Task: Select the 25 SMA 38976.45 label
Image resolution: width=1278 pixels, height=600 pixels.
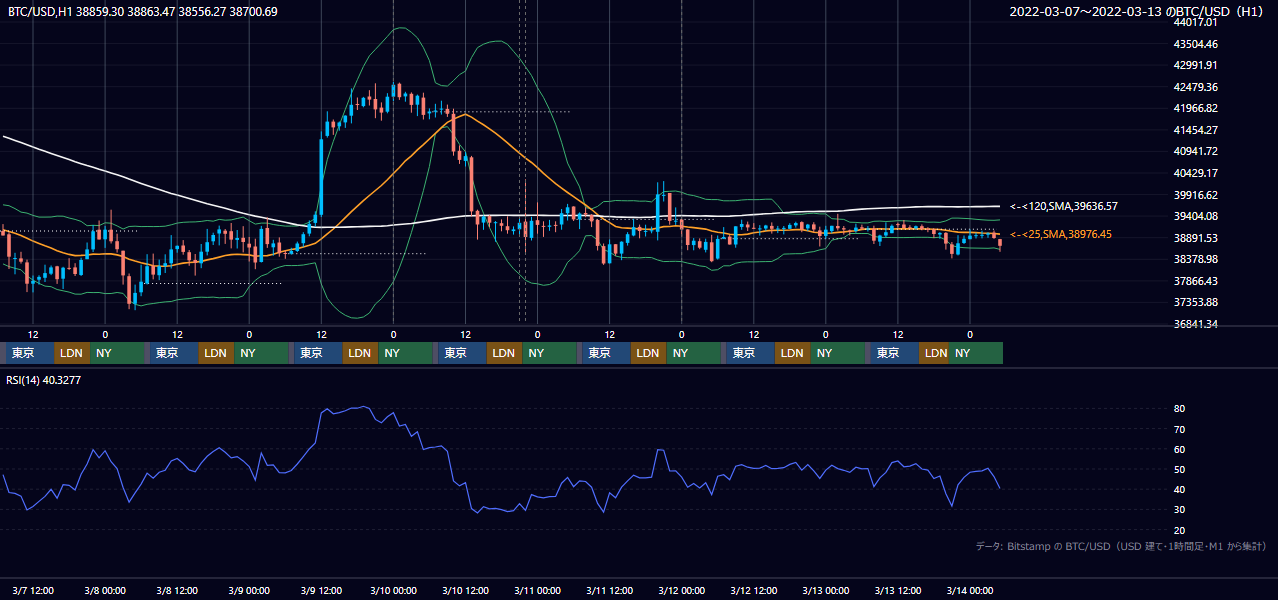Action: click(x=1060, y=234)
